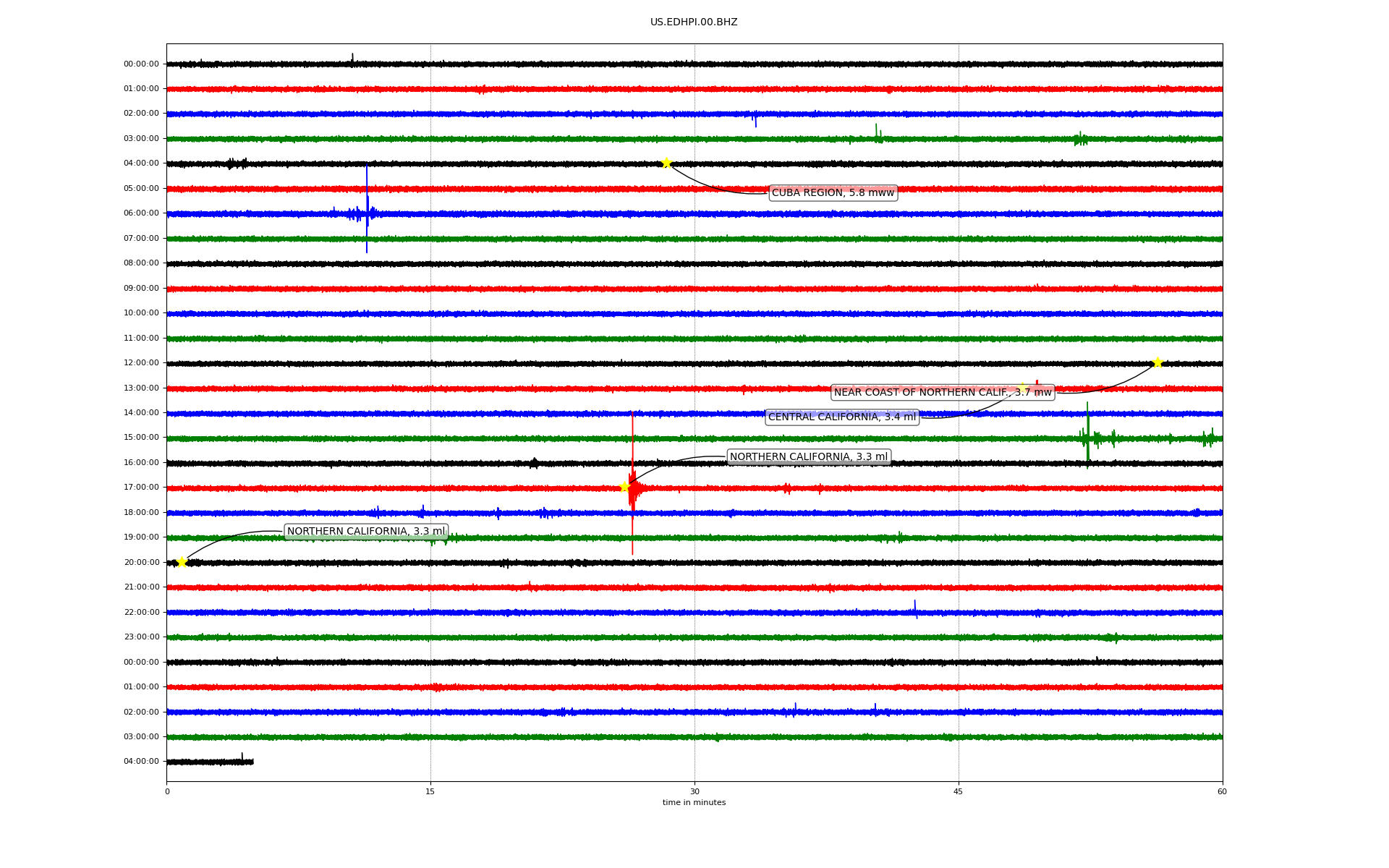Click the CUBA REGION, 5.8 mww label
1389x868 pixels.
click(x=833, y=192)
